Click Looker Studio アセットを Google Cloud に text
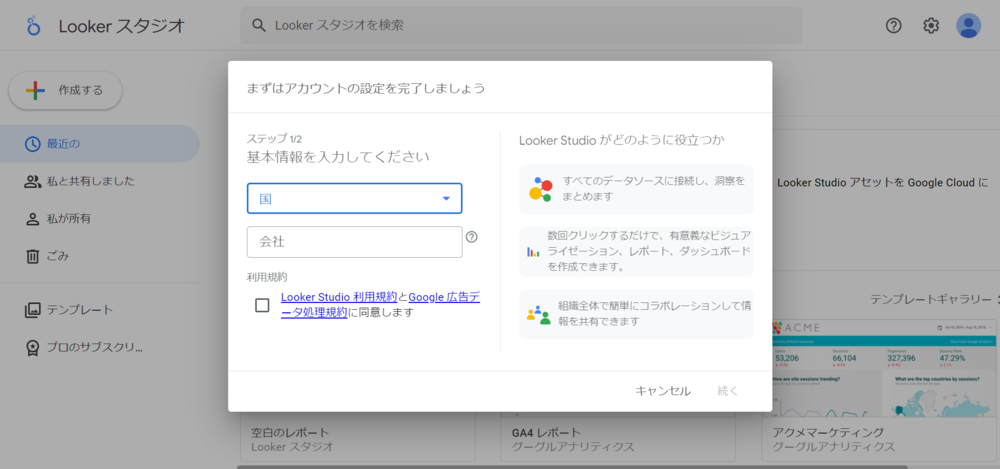The width and height of the screenshot is (1000, 469). click(x=885, y=182)
